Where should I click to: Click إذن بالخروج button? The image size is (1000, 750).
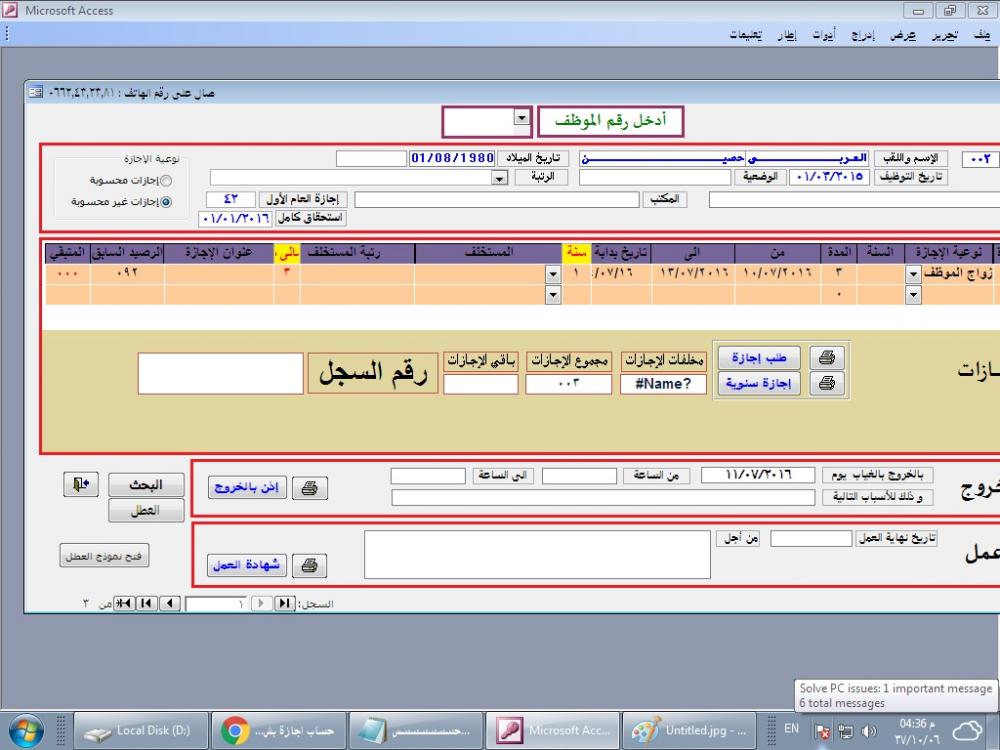point(247,488)
